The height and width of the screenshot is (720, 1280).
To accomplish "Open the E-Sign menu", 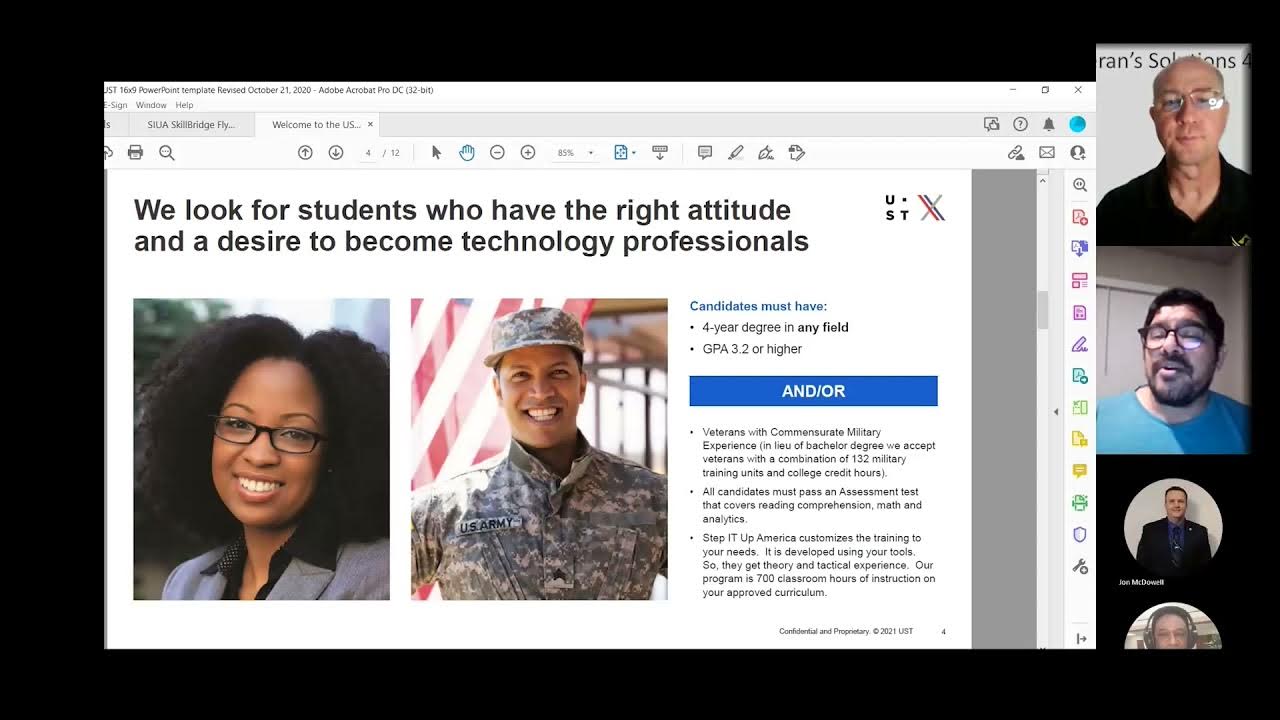I will click(x=115, y=105).
